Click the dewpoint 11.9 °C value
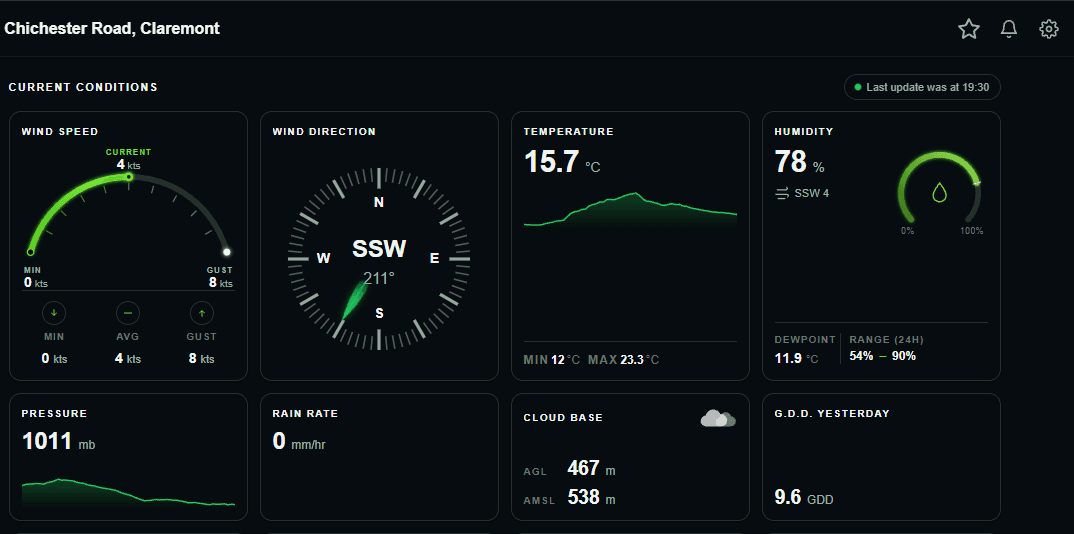Image resolution: width=1074 pixels, height=534 pixels. (796, 357)
